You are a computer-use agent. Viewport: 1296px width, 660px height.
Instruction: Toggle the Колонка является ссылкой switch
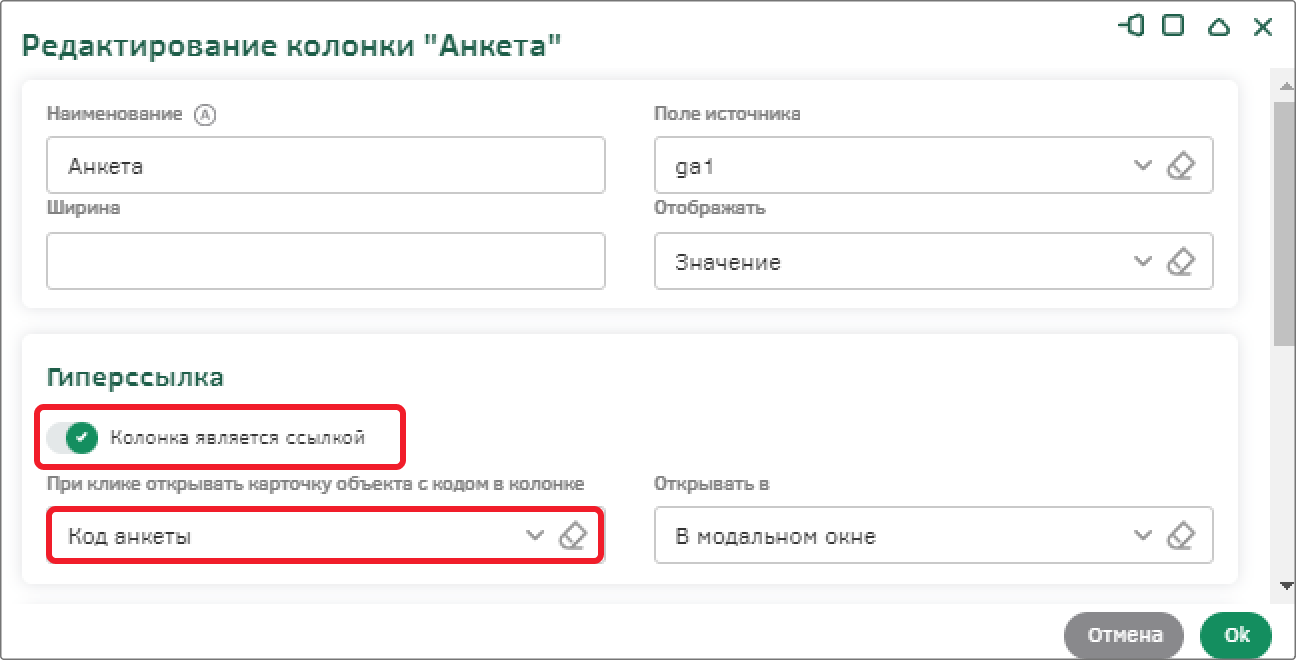click(72, 437)
